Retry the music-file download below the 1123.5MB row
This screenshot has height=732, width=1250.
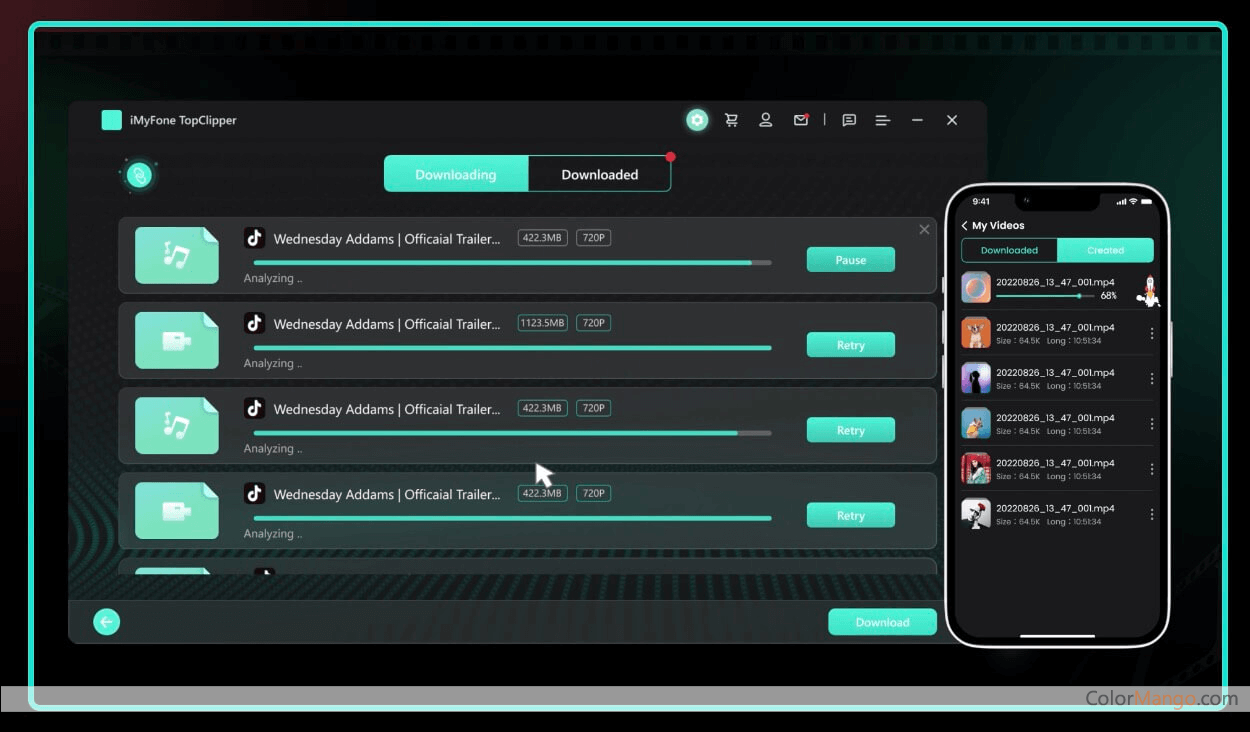pos(851,430)
